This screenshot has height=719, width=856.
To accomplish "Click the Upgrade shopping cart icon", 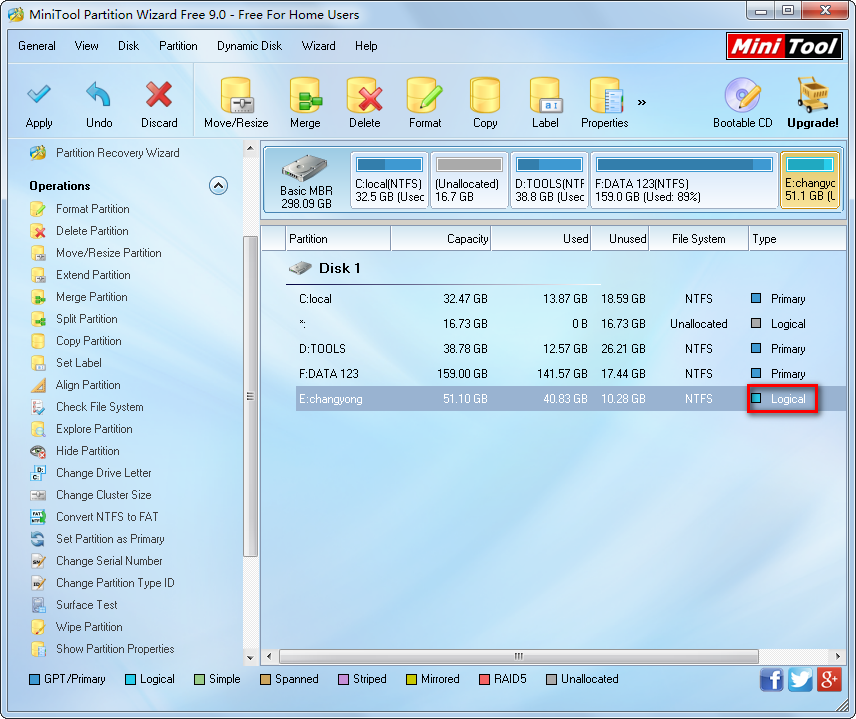I will point(812,97).
